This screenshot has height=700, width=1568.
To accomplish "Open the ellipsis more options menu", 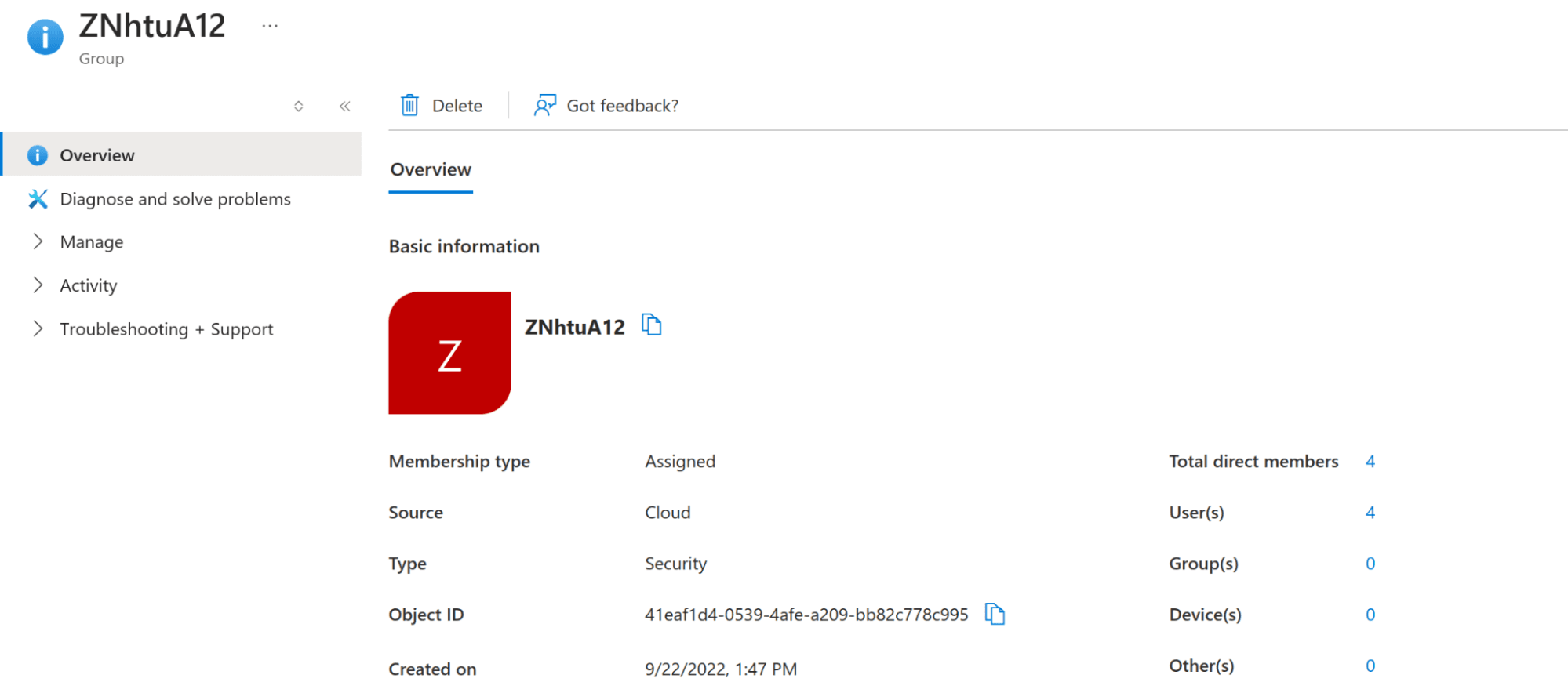I will tap(270, 26).
